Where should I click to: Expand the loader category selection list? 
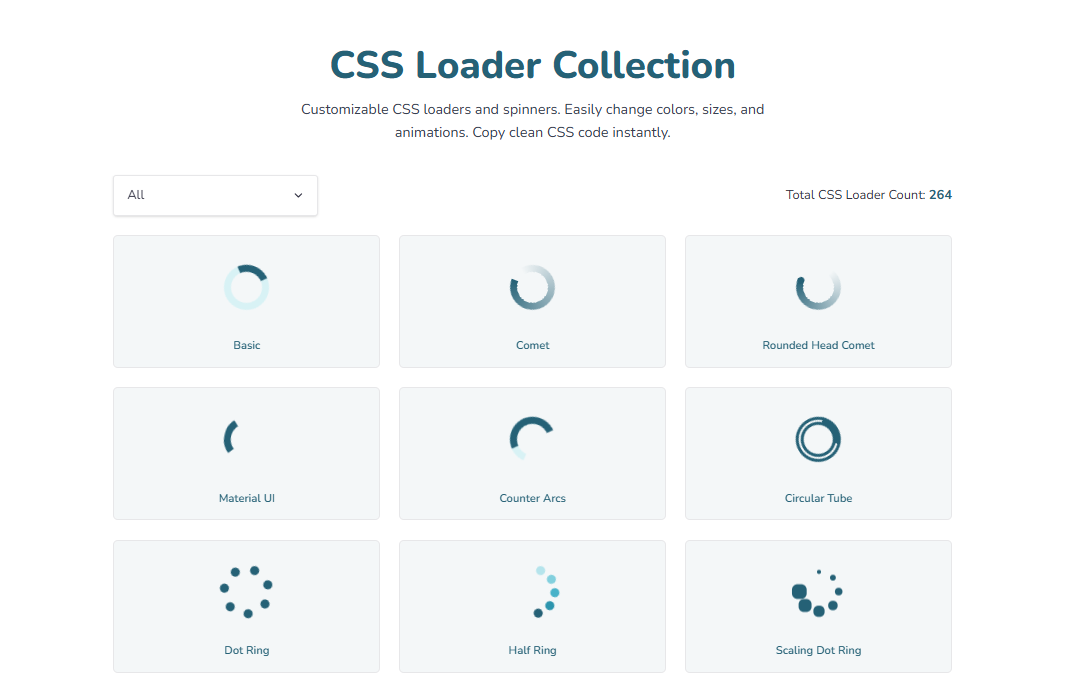(215, 195)
